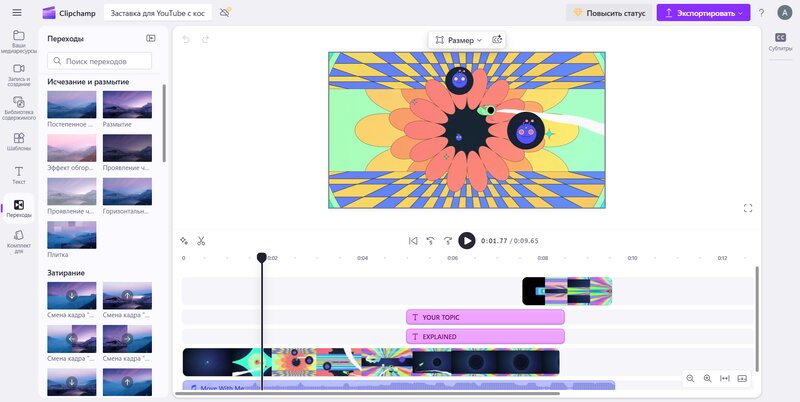Open the Текст sidebar tab
The height and width of the screenshot is (402, 800).
click(x=19, y=175)
